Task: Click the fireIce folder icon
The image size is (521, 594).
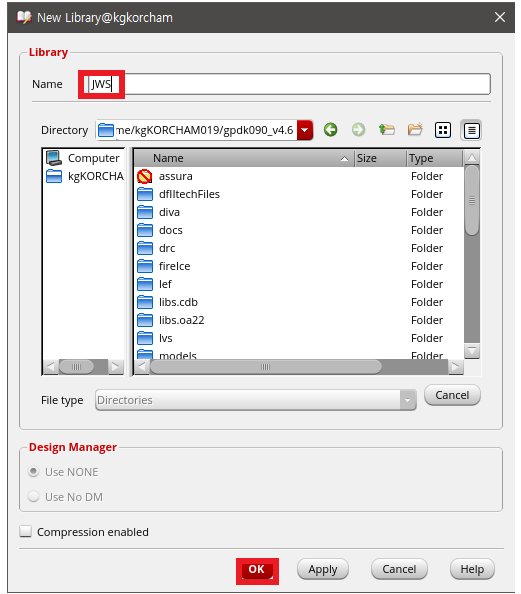Action: tap(145, 266)
